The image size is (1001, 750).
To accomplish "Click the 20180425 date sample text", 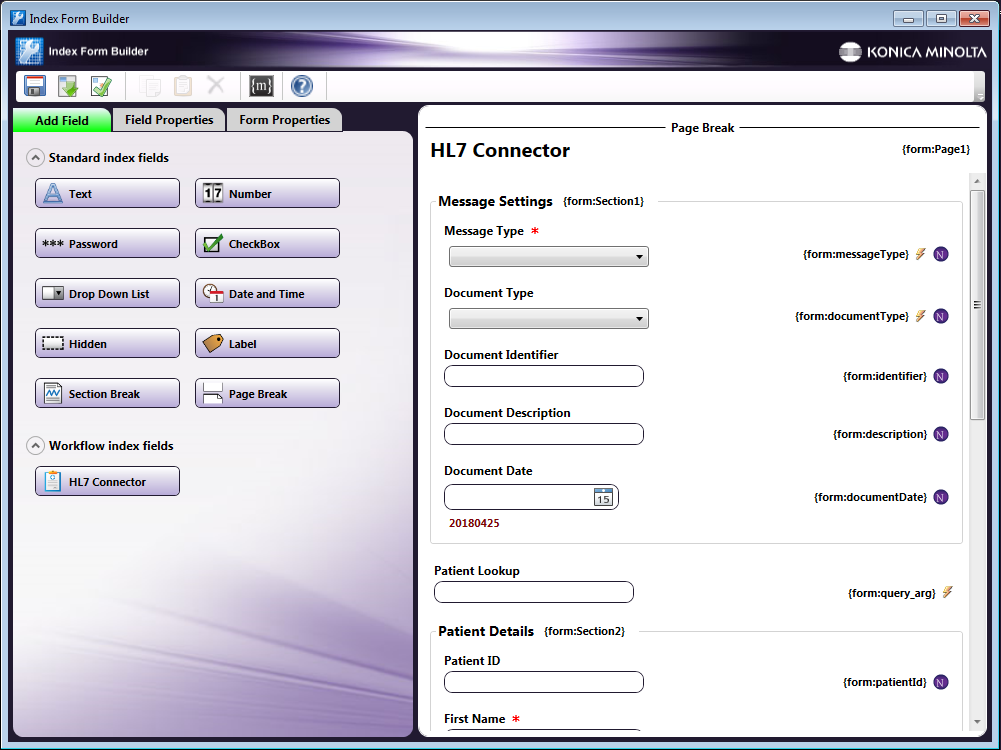I will [x=474, y=523].
